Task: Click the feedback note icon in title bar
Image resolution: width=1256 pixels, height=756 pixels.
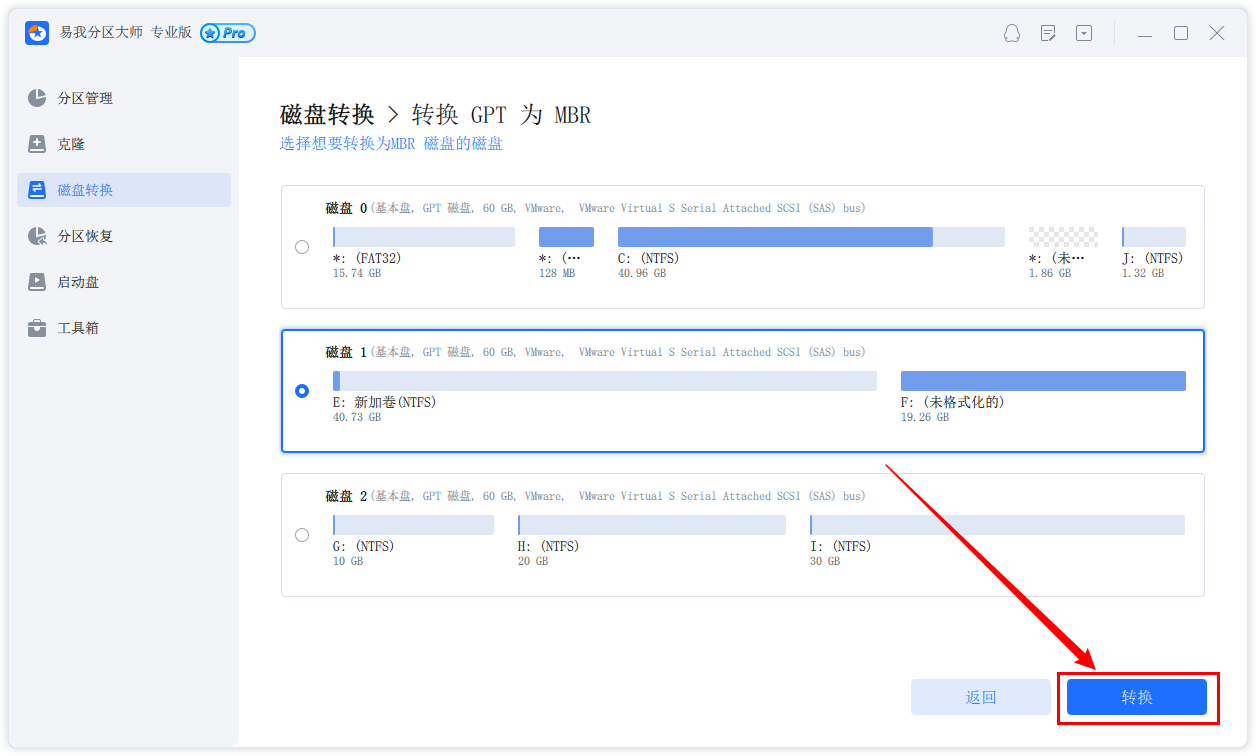Action: pos(1048,33)
